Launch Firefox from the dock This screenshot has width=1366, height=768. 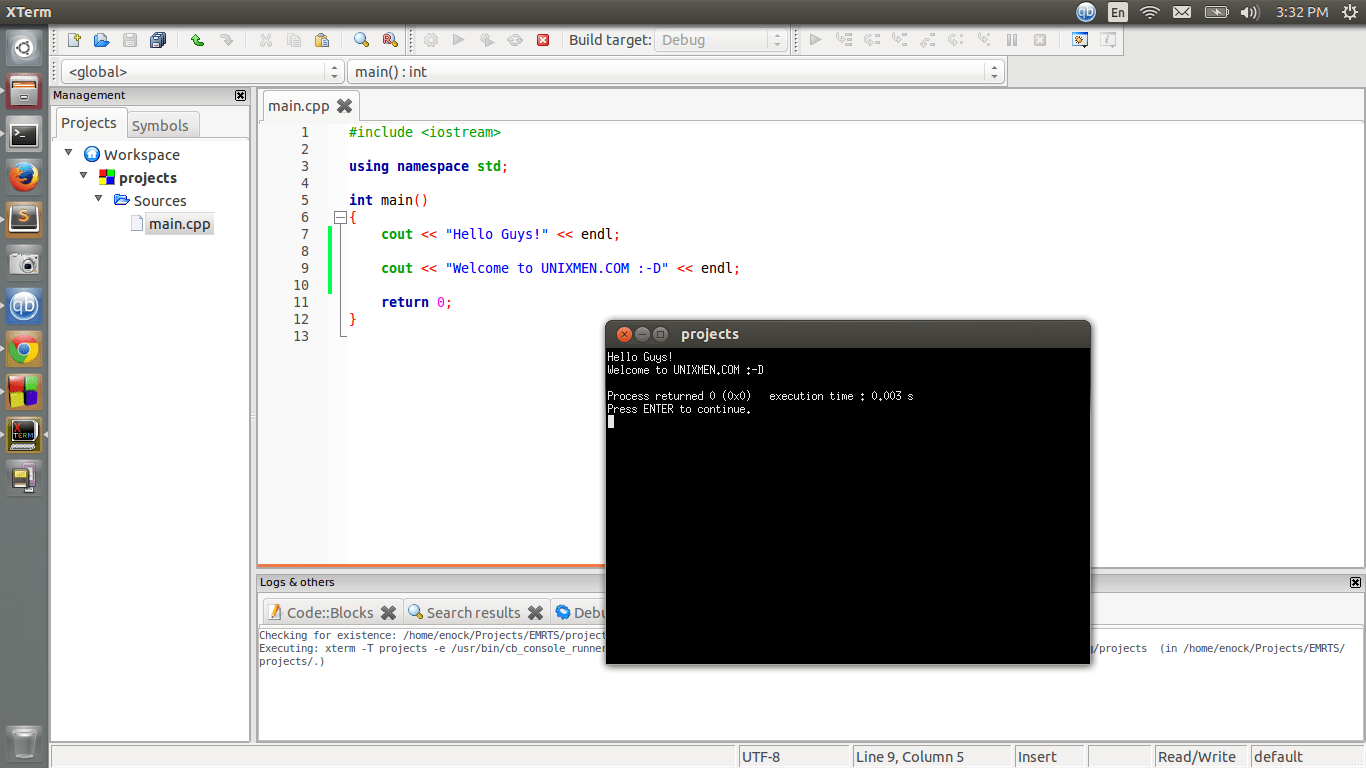coord(23,175)
